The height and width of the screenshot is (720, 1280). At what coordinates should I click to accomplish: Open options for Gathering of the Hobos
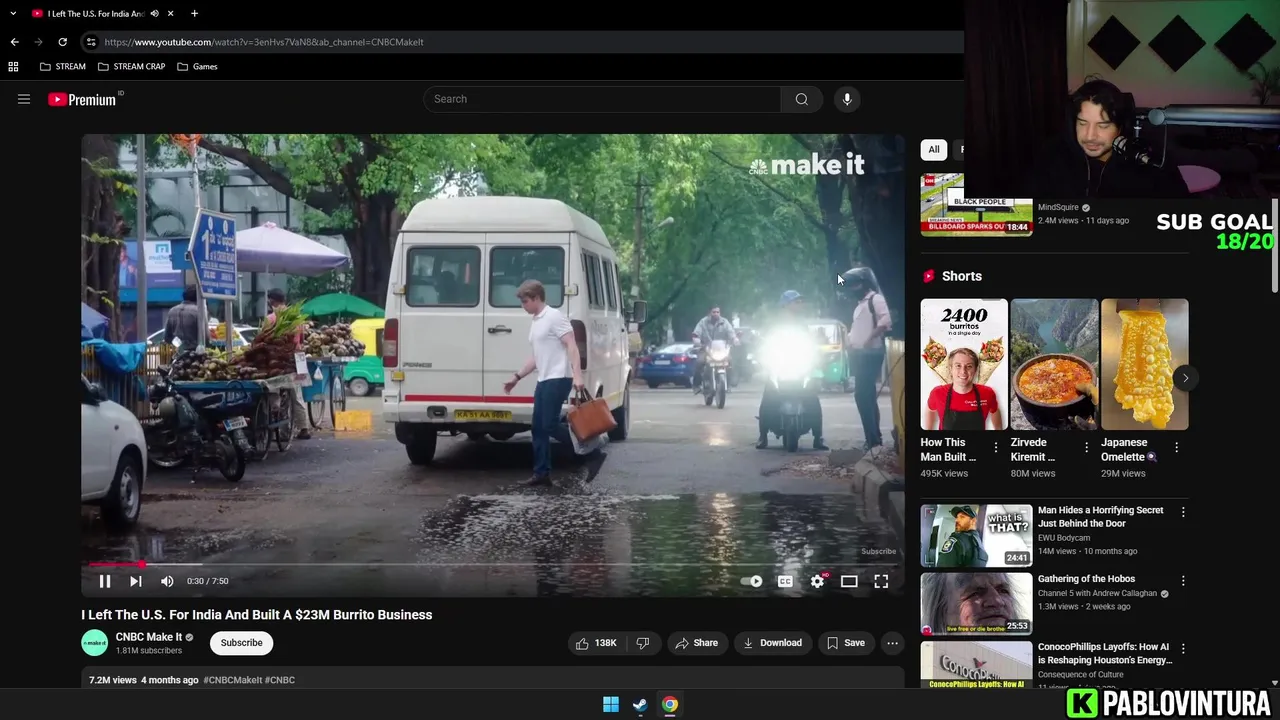1183,580
